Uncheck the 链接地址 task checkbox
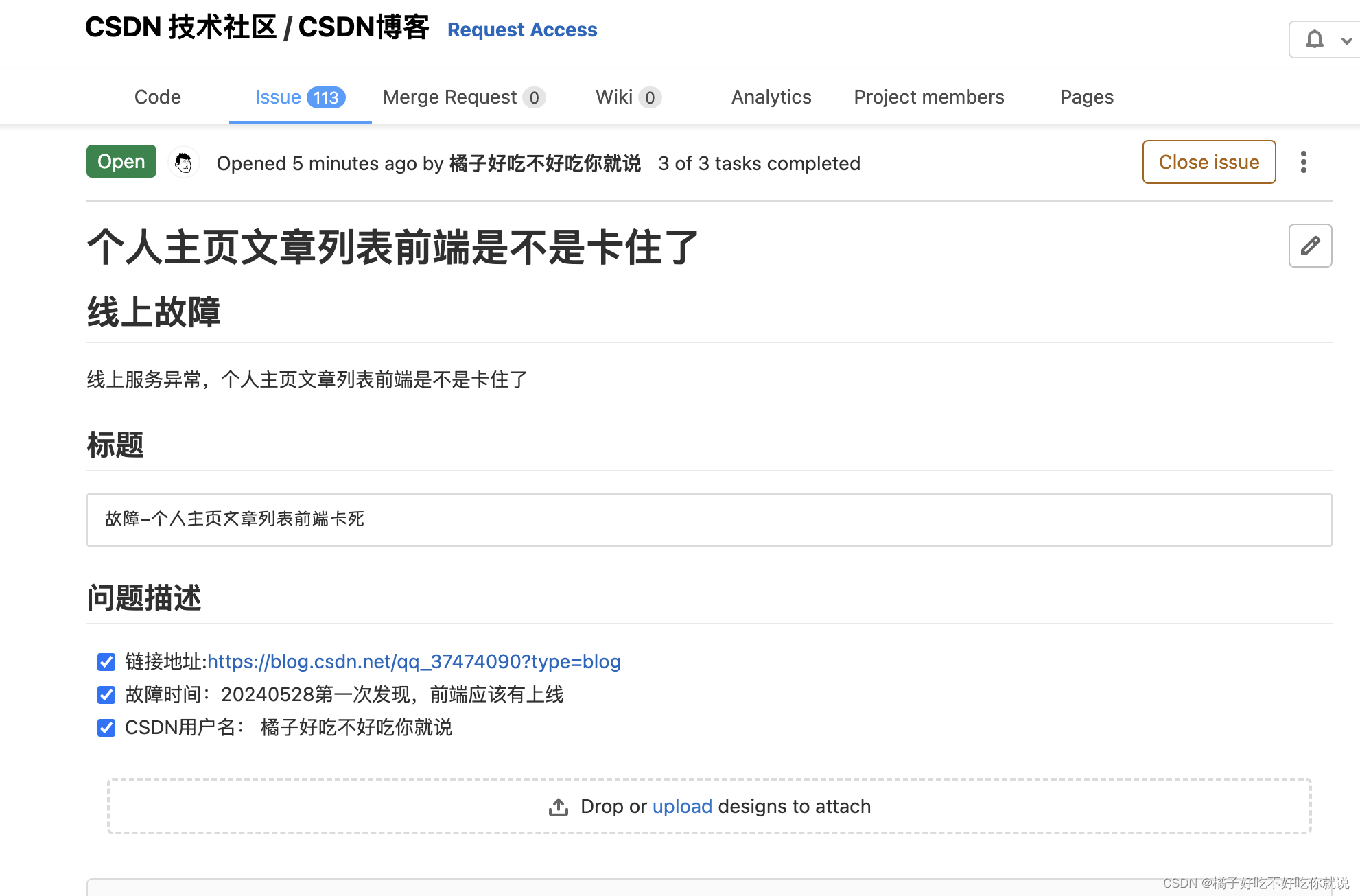This screenshot has width=1360, height=896. [x=106, y=661]
